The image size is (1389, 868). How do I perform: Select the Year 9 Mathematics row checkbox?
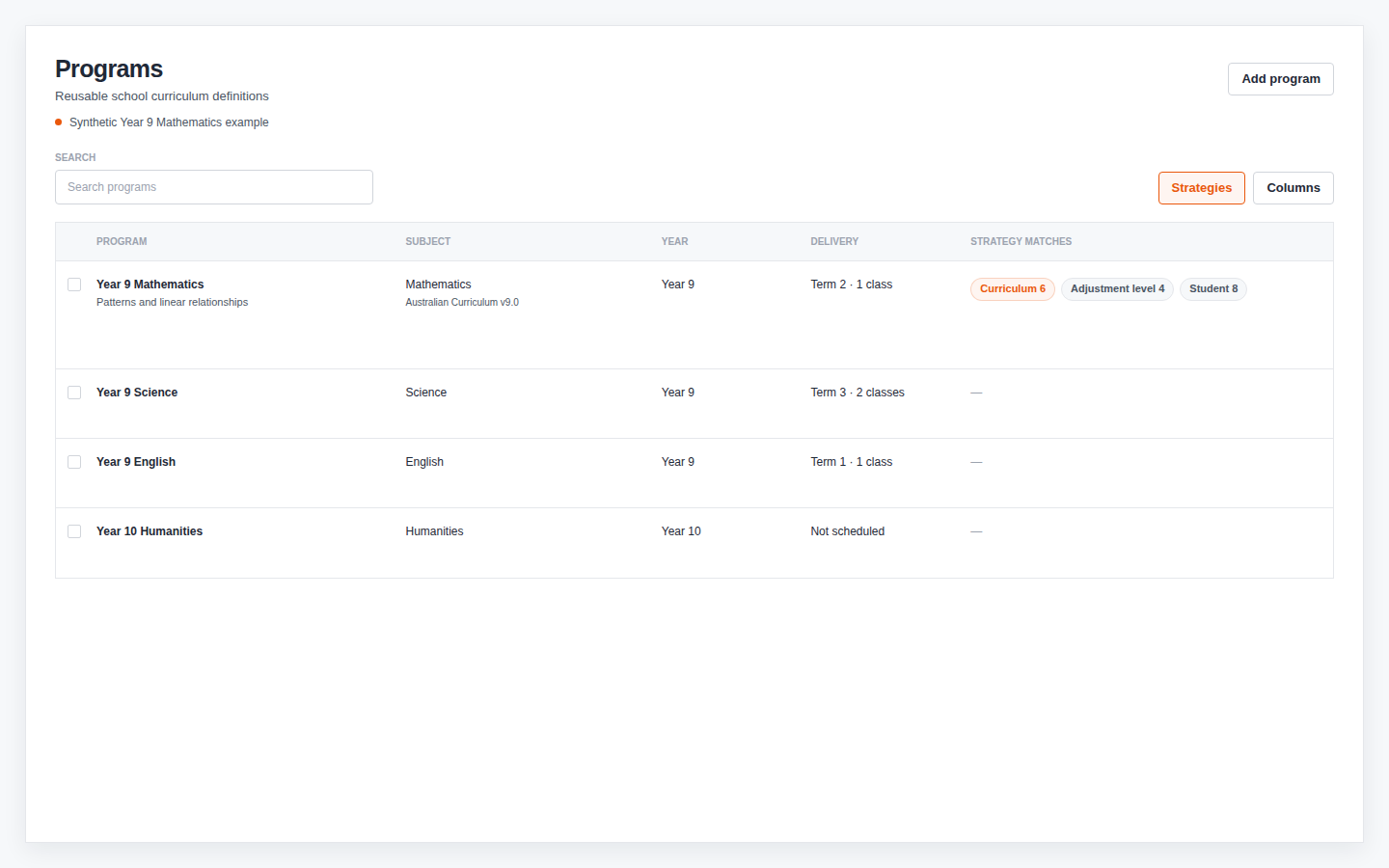tap(74, 285)
